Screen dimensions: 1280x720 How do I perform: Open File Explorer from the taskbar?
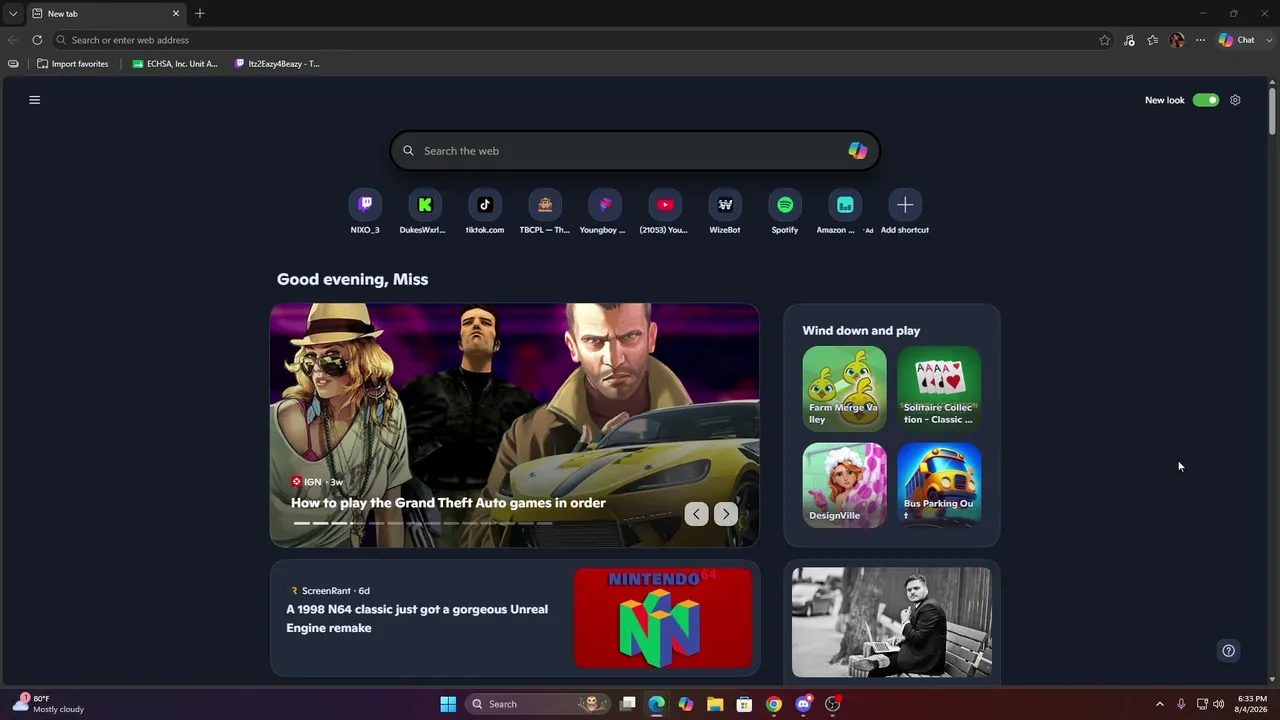pos(715,704)
